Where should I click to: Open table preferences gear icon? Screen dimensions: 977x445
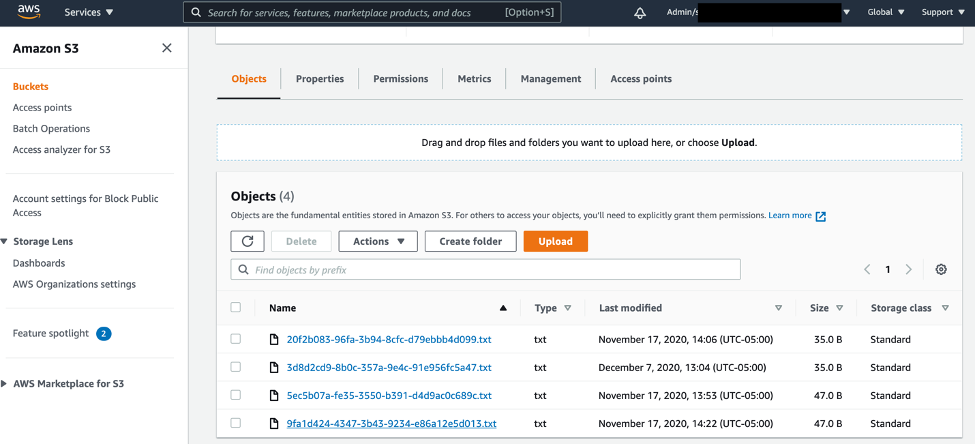tap(941, 269)
